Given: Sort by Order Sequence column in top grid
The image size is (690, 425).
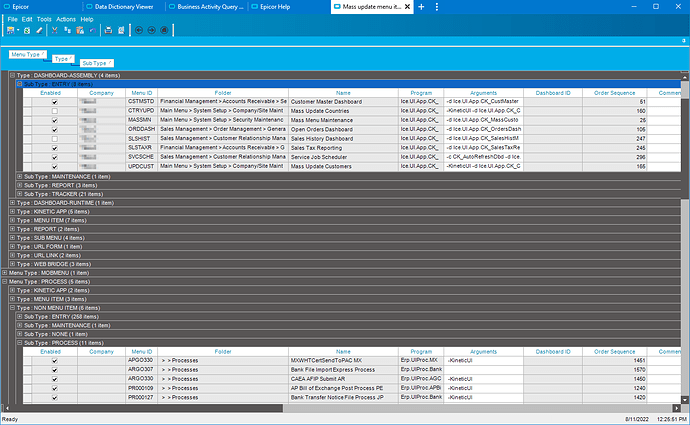Looking at the screenshot, I should pos(614,93).
